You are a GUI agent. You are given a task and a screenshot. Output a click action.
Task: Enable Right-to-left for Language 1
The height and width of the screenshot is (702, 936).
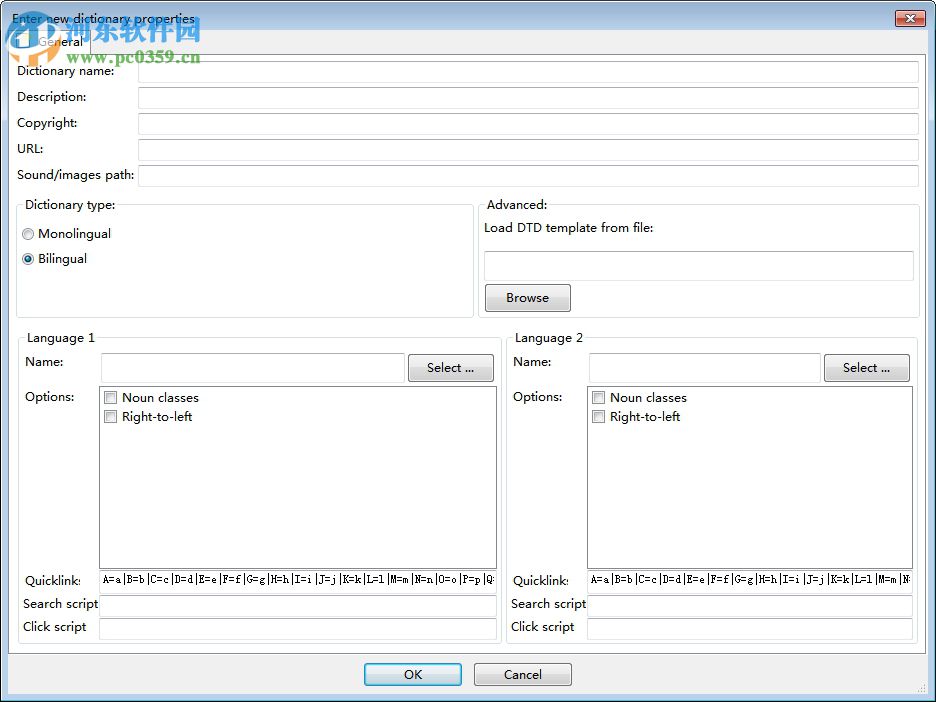110,417
